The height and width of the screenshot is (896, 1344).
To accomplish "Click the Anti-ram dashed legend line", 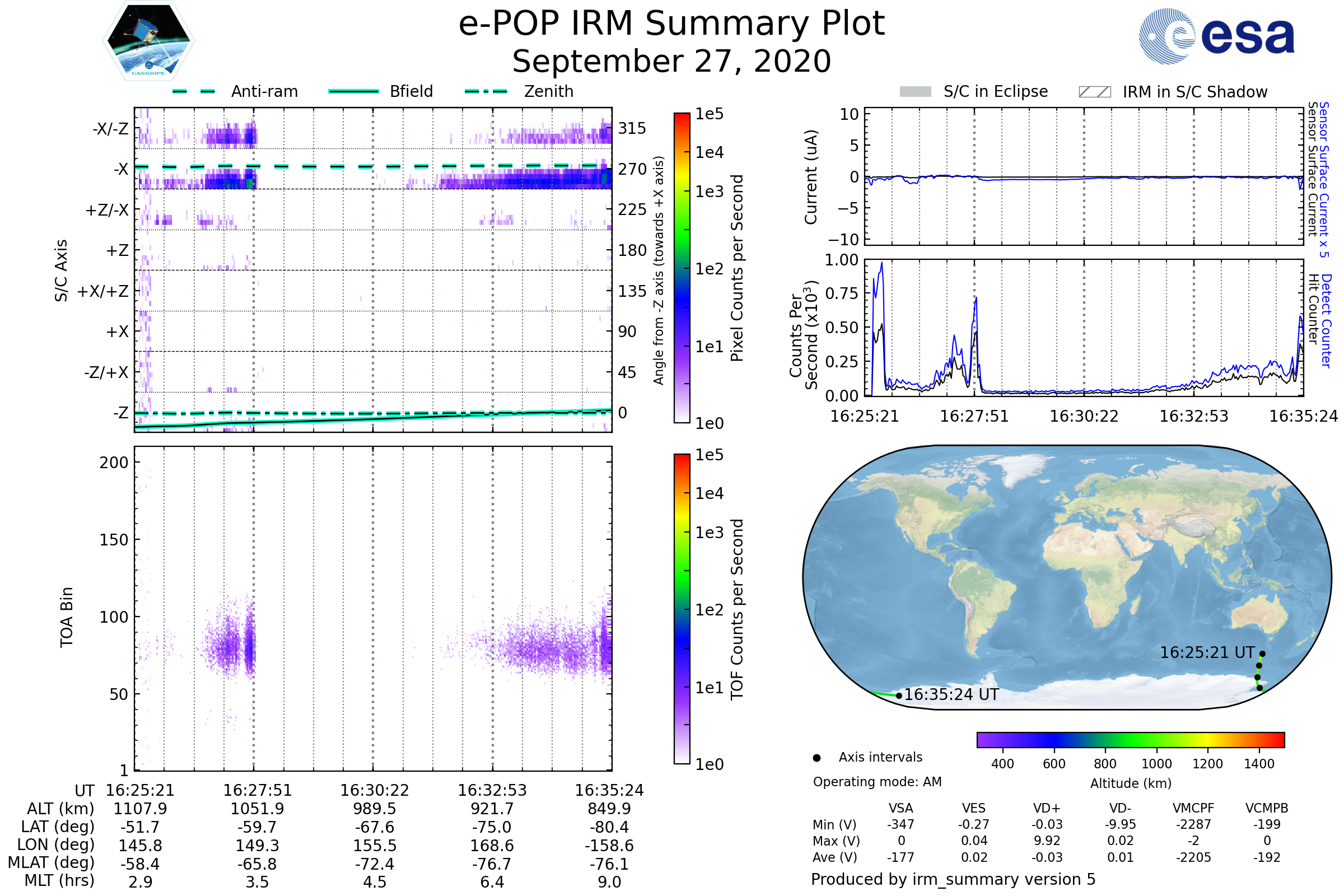I will tap(194, 91).
